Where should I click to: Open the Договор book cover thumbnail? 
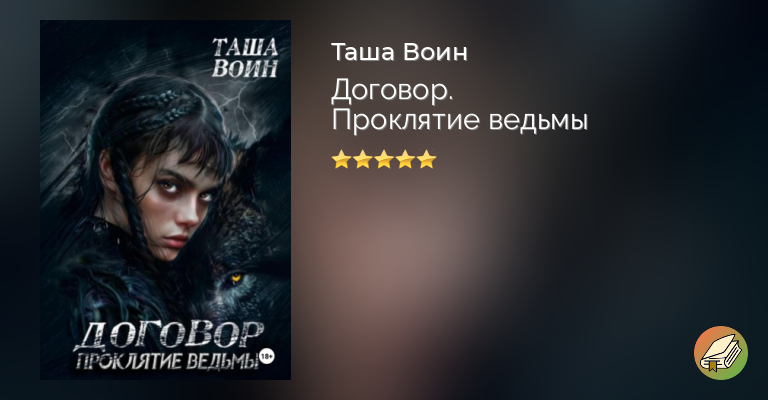166,200
